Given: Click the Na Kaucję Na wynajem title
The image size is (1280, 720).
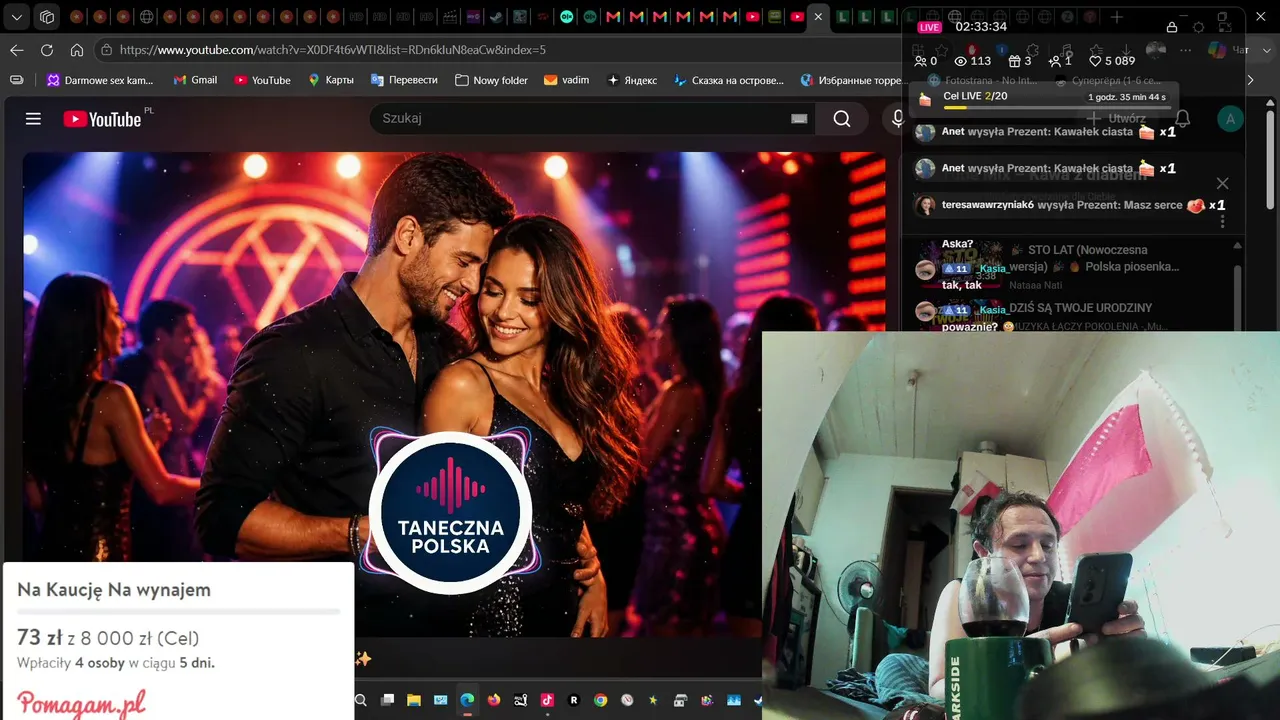Looking at the screenshot, I should click(114, 590).
